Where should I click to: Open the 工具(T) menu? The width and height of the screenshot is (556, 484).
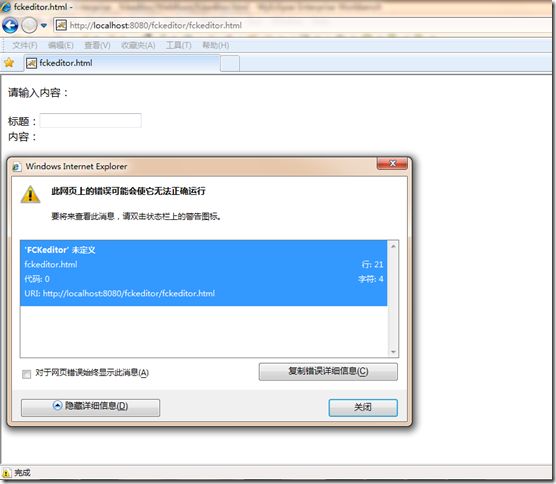178,45
